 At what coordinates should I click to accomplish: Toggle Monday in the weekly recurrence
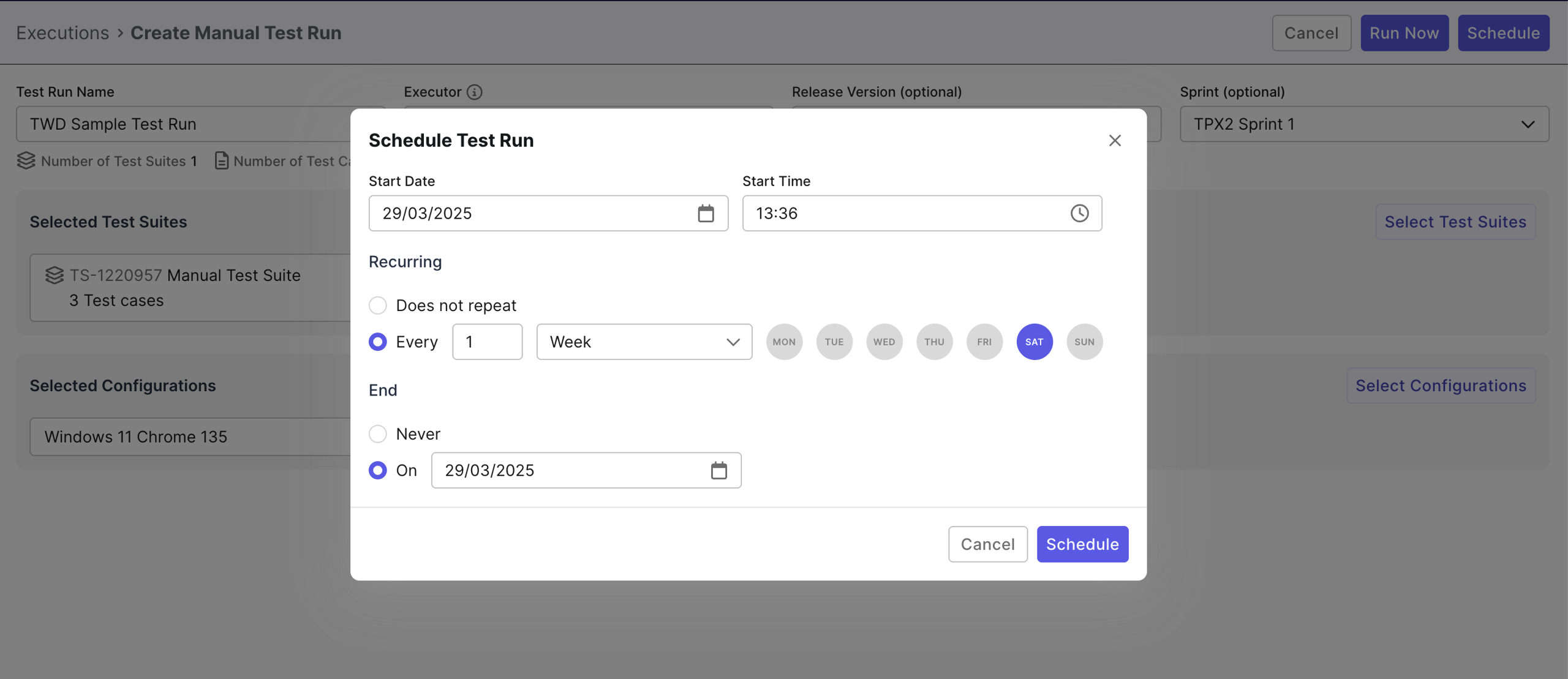(x=784, y=342)
